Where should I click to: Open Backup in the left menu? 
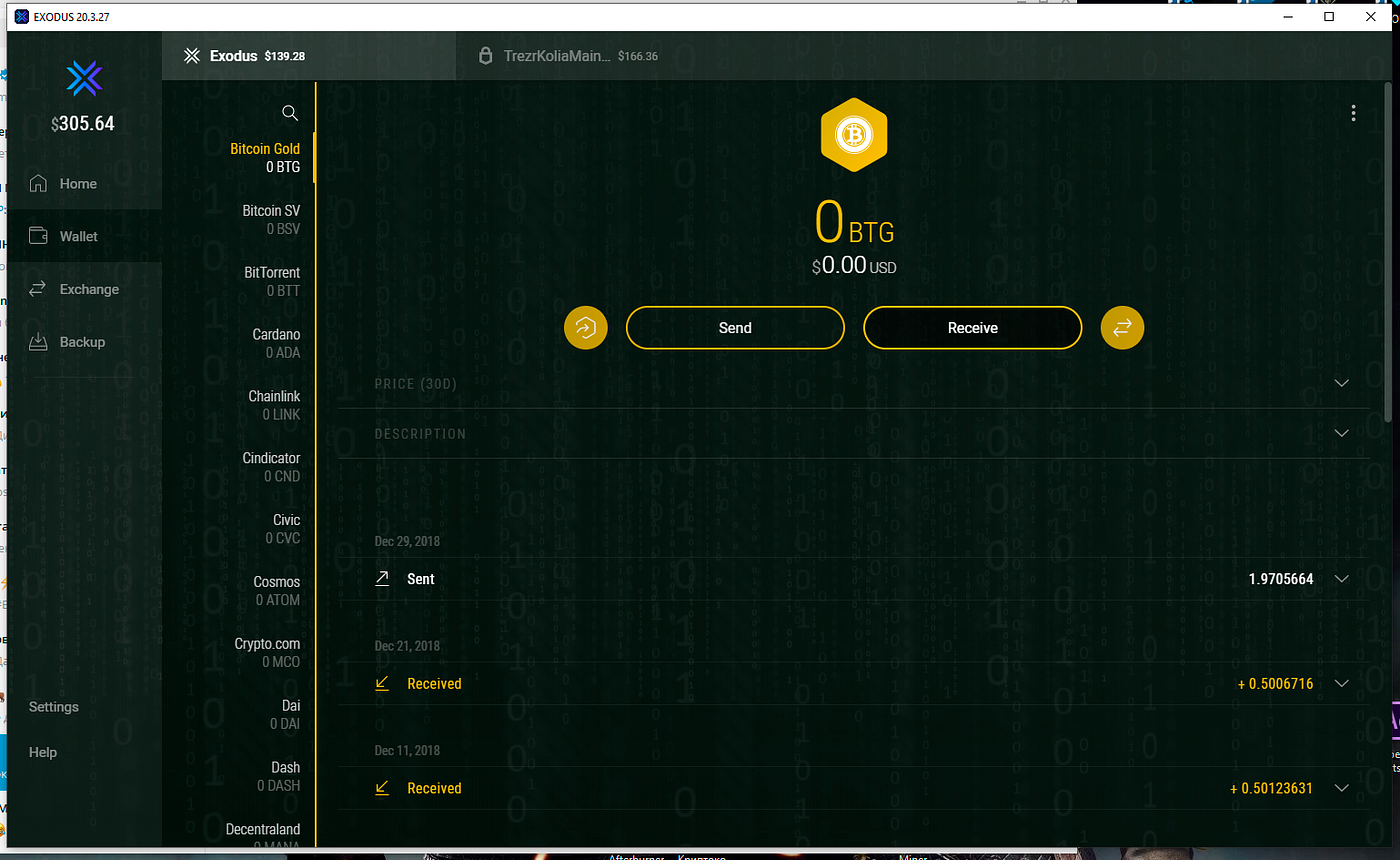click(x=84, y=342)
